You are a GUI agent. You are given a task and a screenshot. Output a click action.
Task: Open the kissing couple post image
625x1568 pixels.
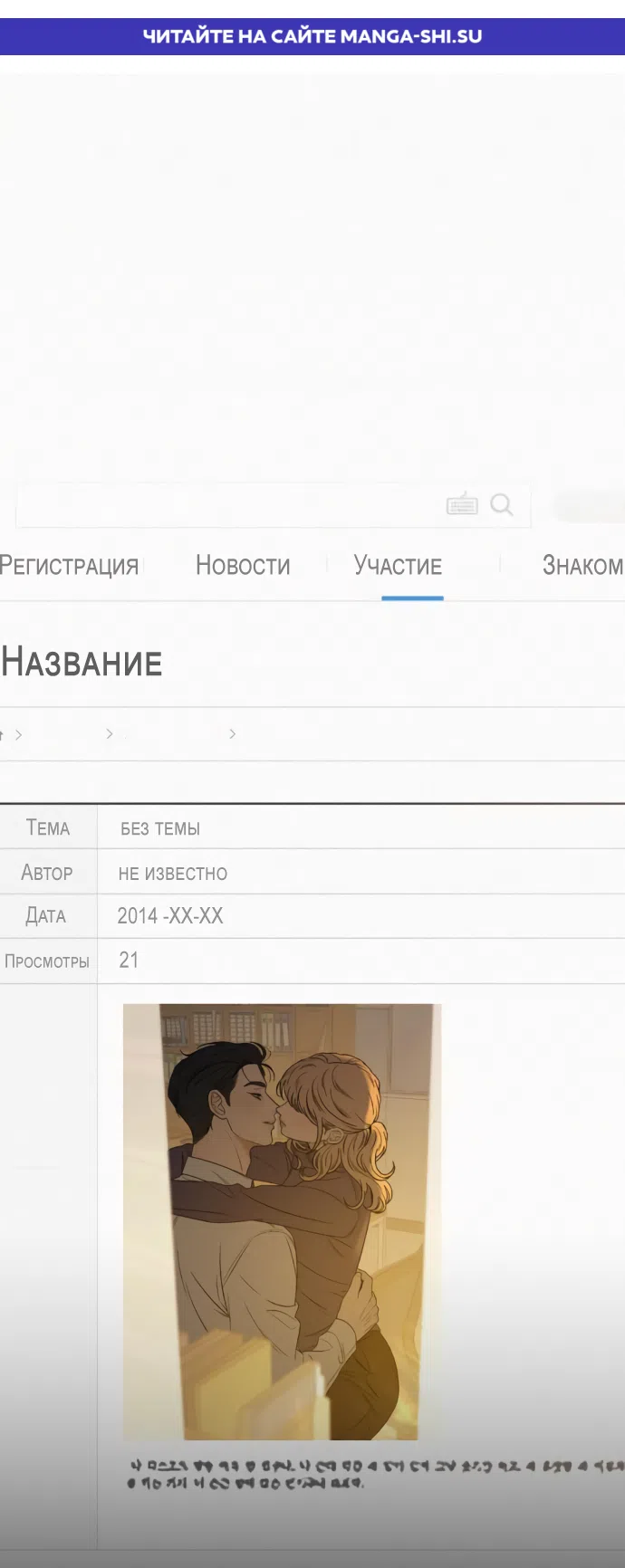click(x=282, y=1220)
